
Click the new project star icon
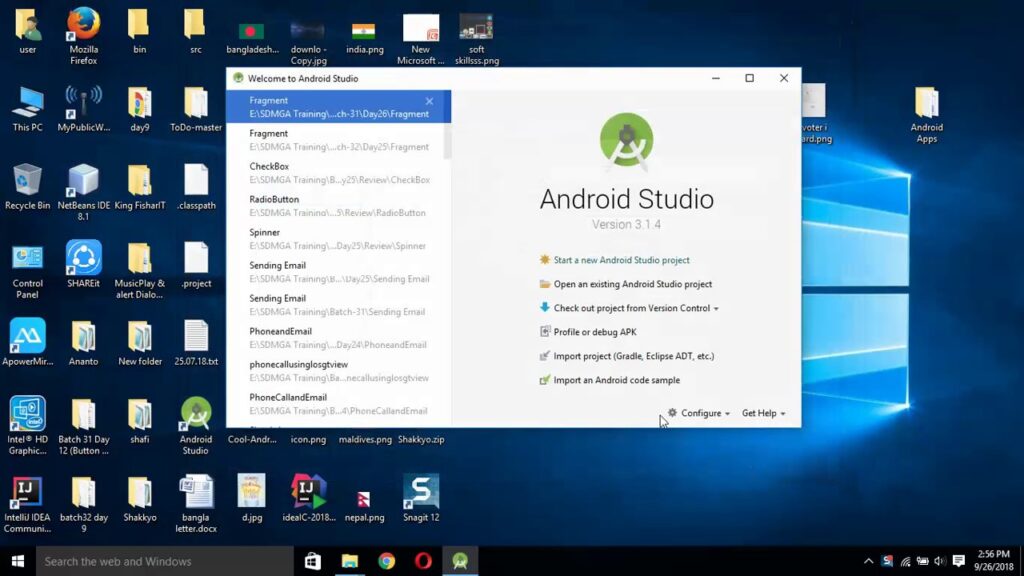point(545,259)
